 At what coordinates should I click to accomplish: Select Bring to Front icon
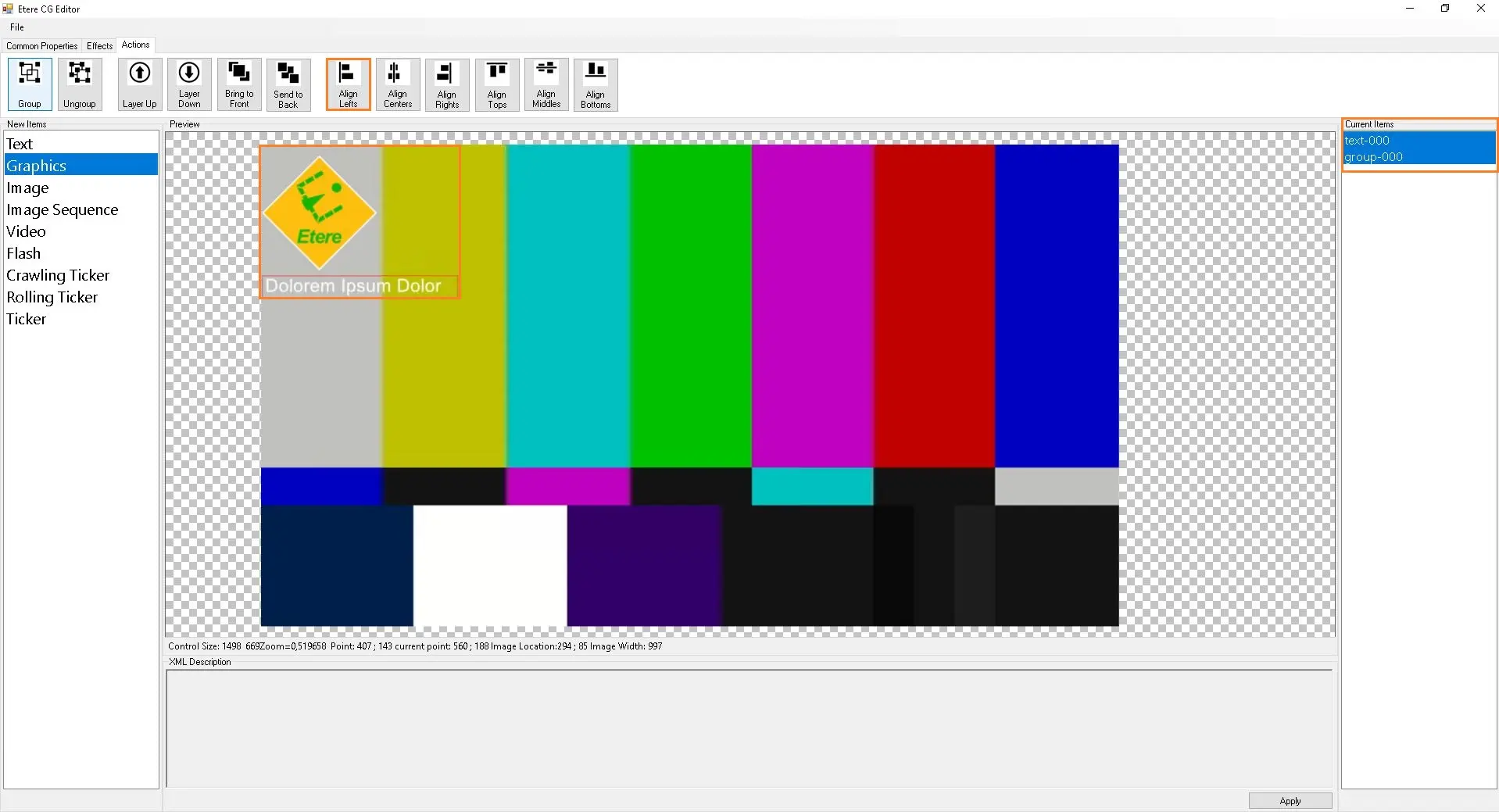(239, 84)
